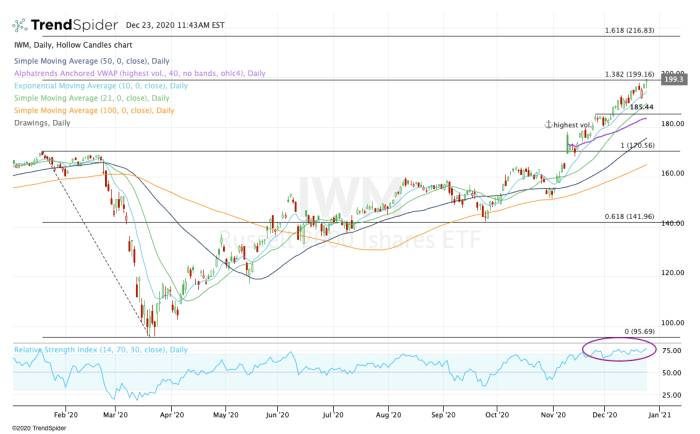Select the 'IWM, Daily, Hollow Candles chart' title
The image size is (700, 434).
pos(73,45)
